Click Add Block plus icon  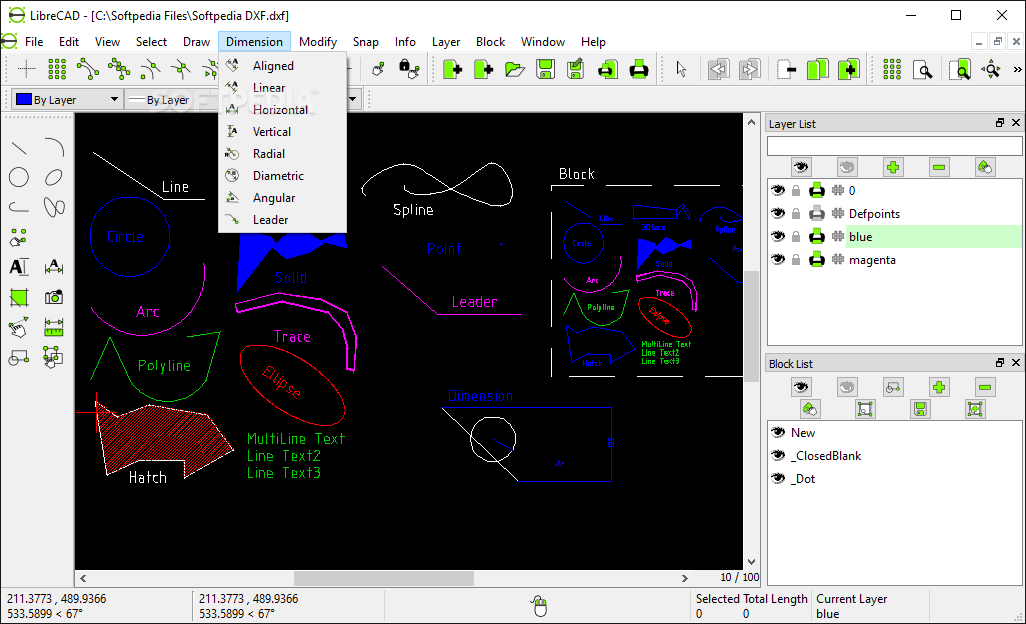point(939,387)
